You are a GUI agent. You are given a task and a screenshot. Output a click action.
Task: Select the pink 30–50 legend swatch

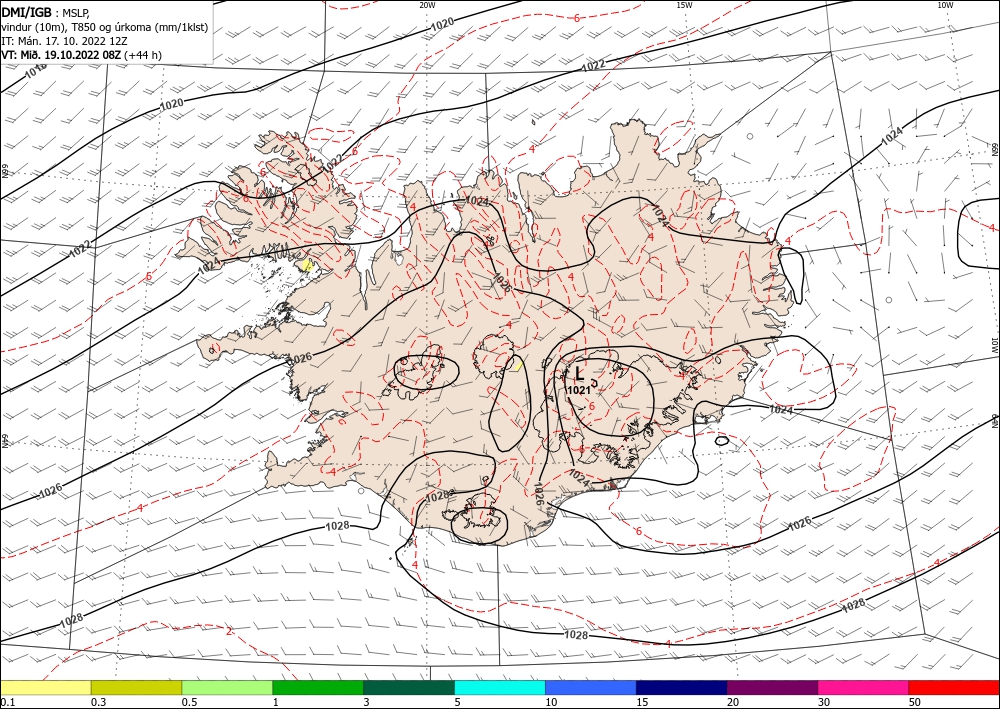864,687
